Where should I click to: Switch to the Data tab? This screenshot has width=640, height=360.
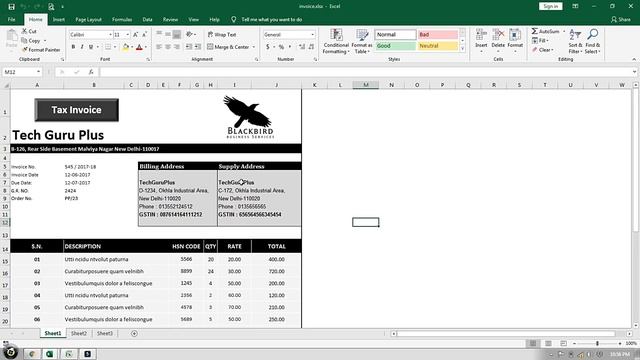click(147, 20)
